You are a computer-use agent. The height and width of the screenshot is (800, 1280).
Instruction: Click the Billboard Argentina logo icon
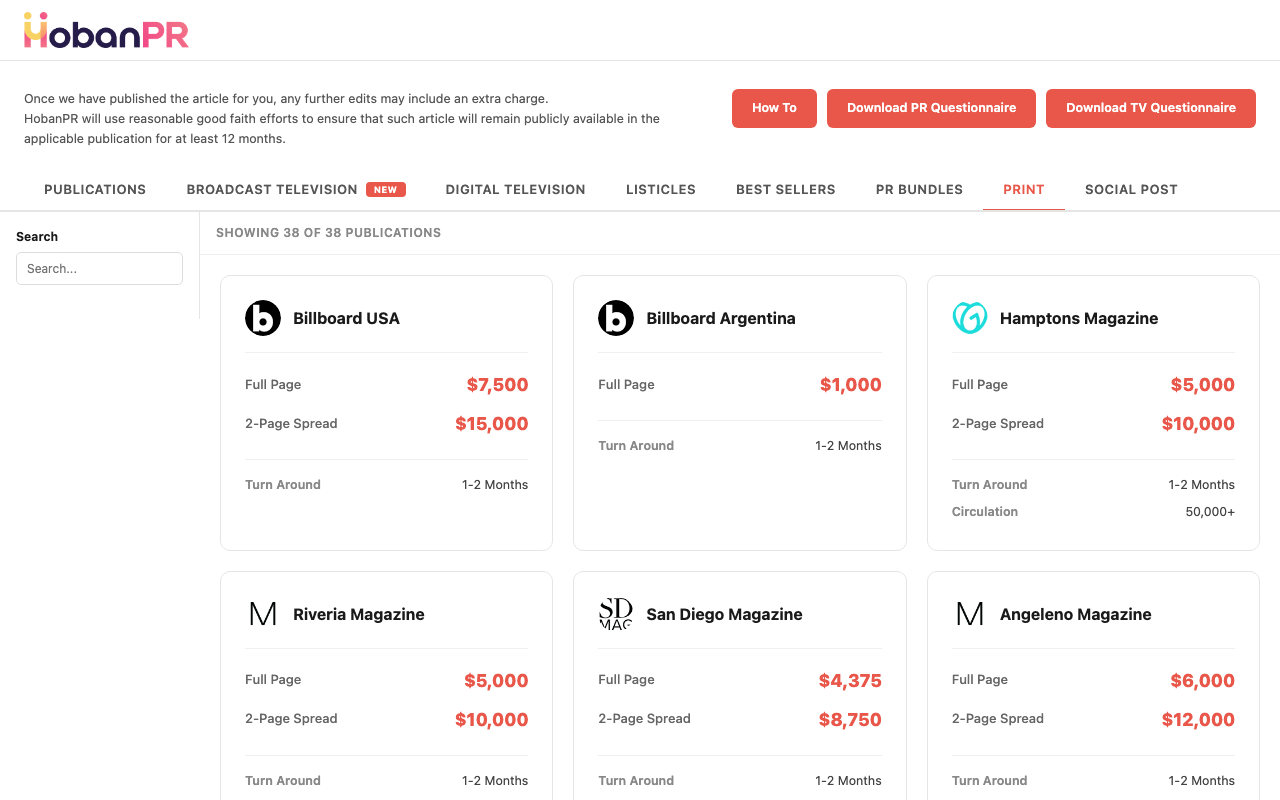tap(616, 318)
